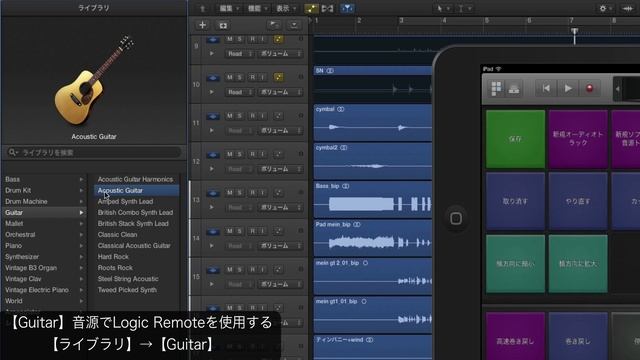
Task: Click the waveform zoom button at top right
Action: pyautogui.click(x=627, y=8)
